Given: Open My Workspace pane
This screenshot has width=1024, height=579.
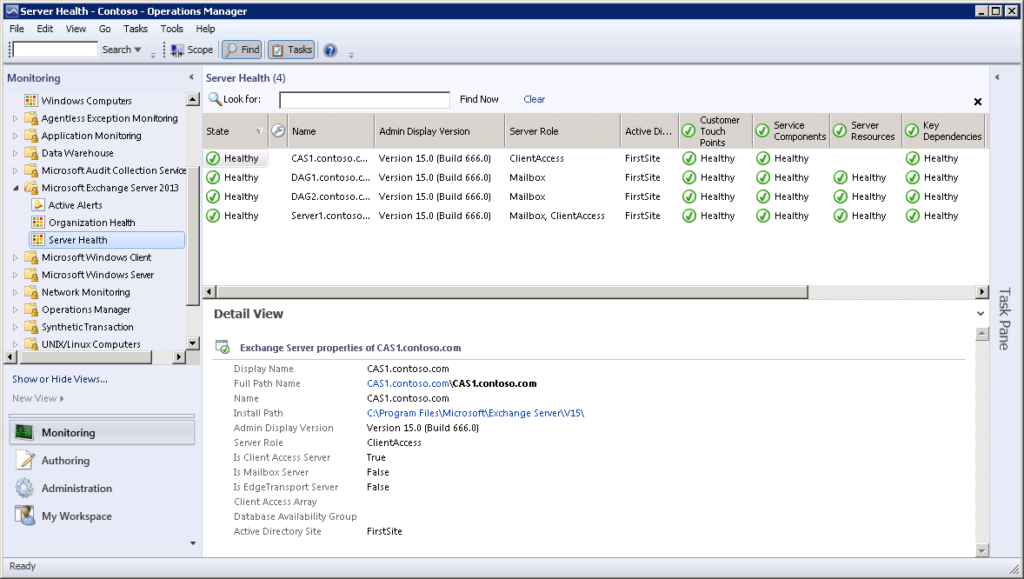Looking at the screenshot, I should (x=76, y=517).
